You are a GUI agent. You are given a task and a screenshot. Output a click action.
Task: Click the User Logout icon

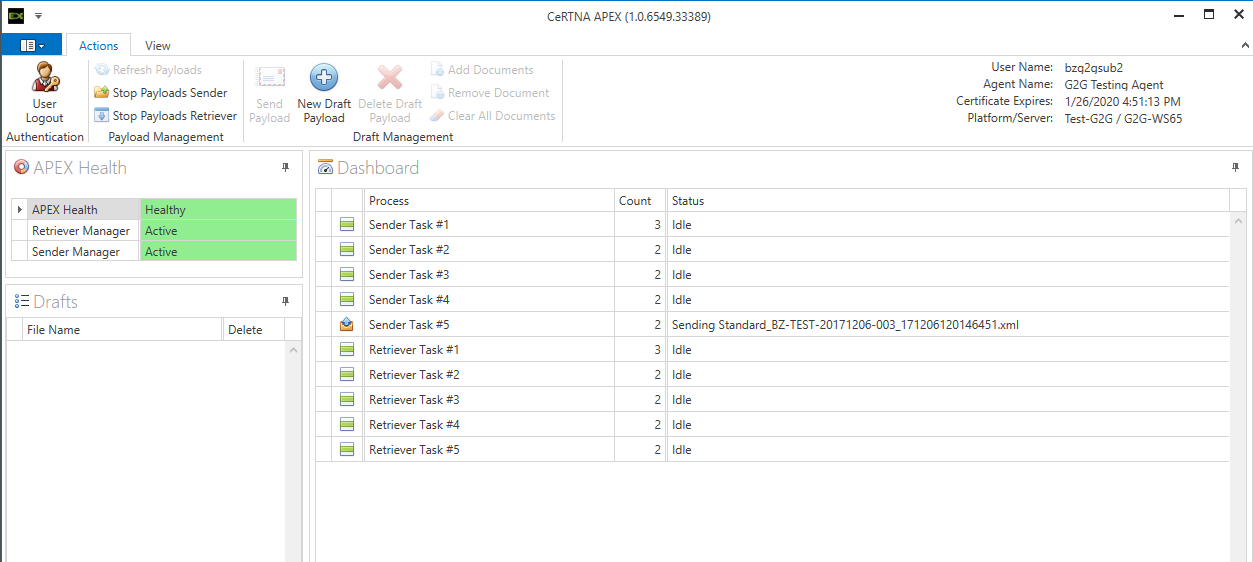(44, 78)
